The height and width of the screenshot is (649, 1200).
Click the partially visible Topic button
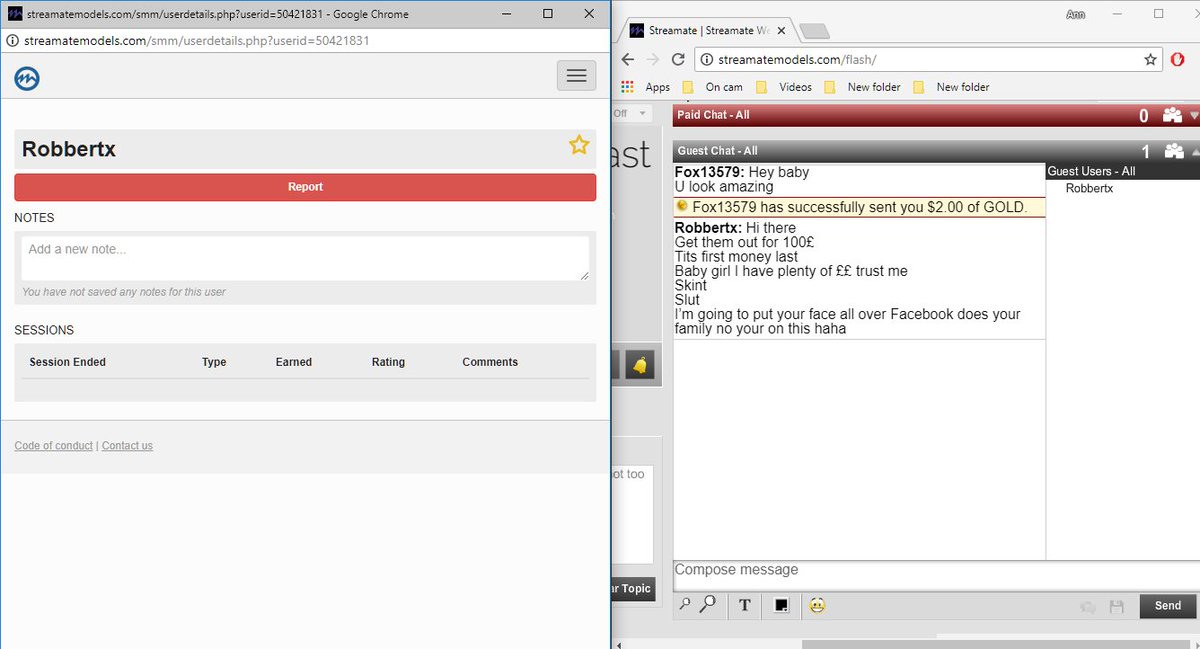click(x=634, y=589)
